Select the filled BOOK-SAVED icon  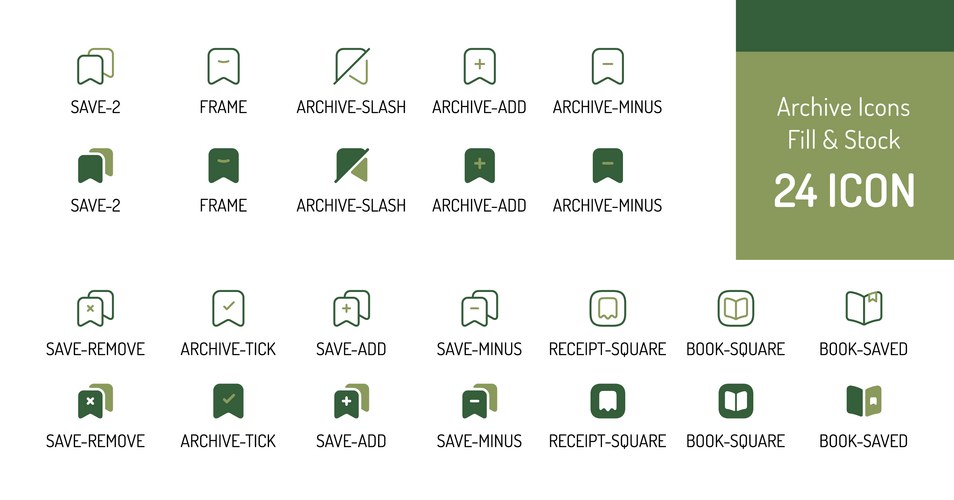pyautogui.click(x=863, y=401)
